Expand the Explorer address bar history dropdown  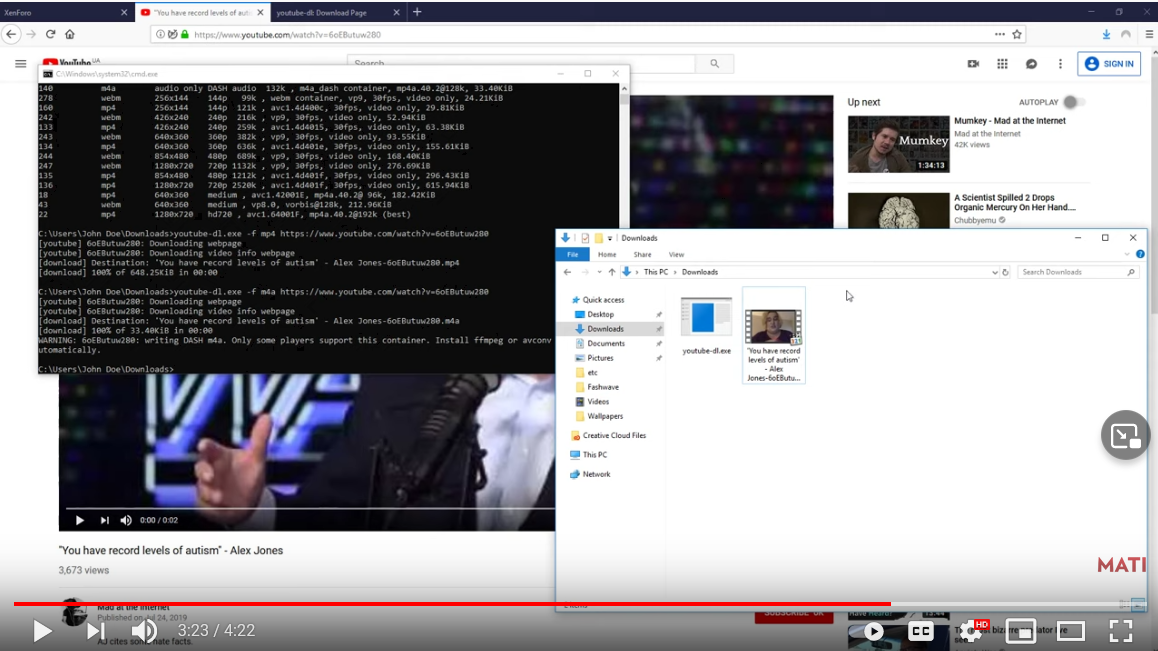click(x=995, y=273)
